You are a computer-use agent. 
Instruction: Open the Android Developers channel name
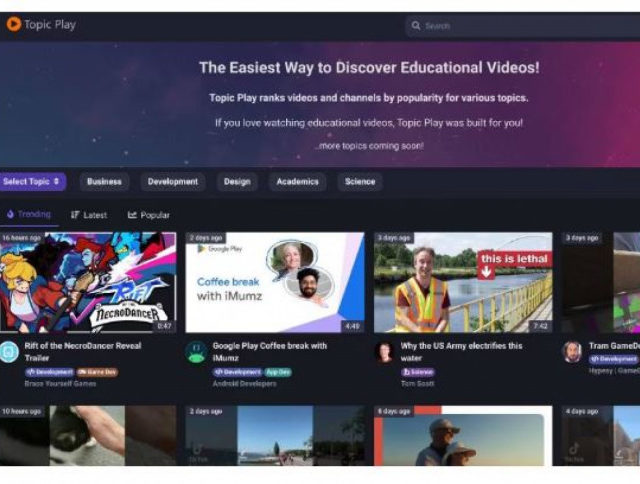tap(244, 384)
